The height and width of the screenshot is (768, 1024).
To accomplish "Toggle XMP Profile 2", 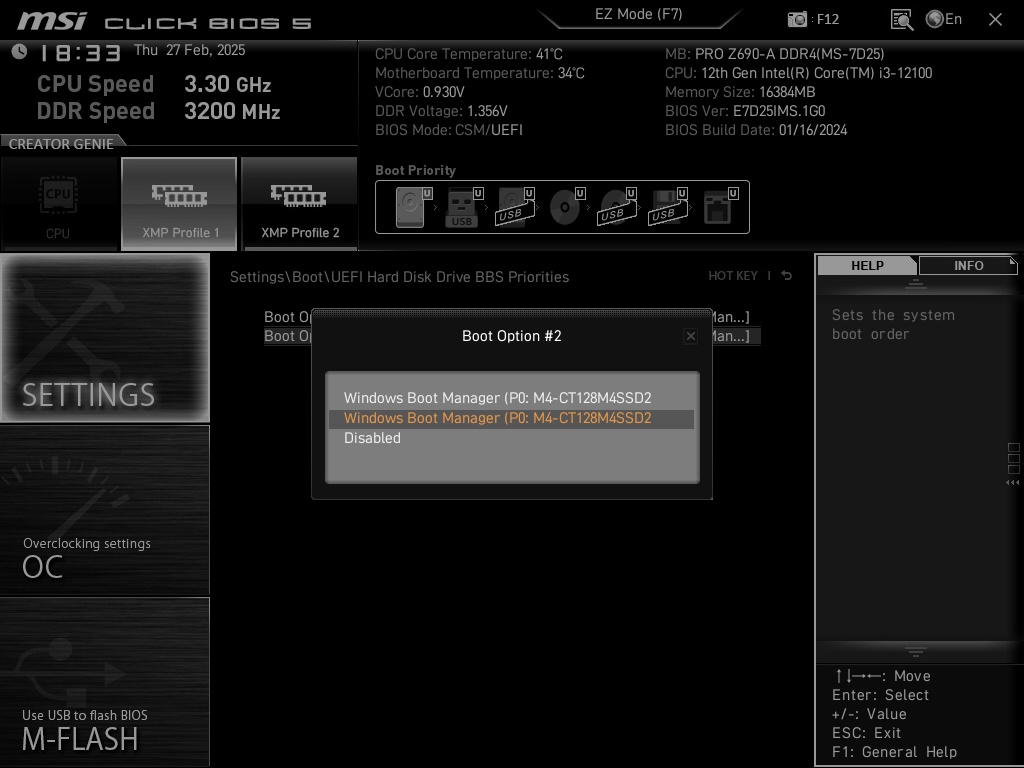I will 299,204.
